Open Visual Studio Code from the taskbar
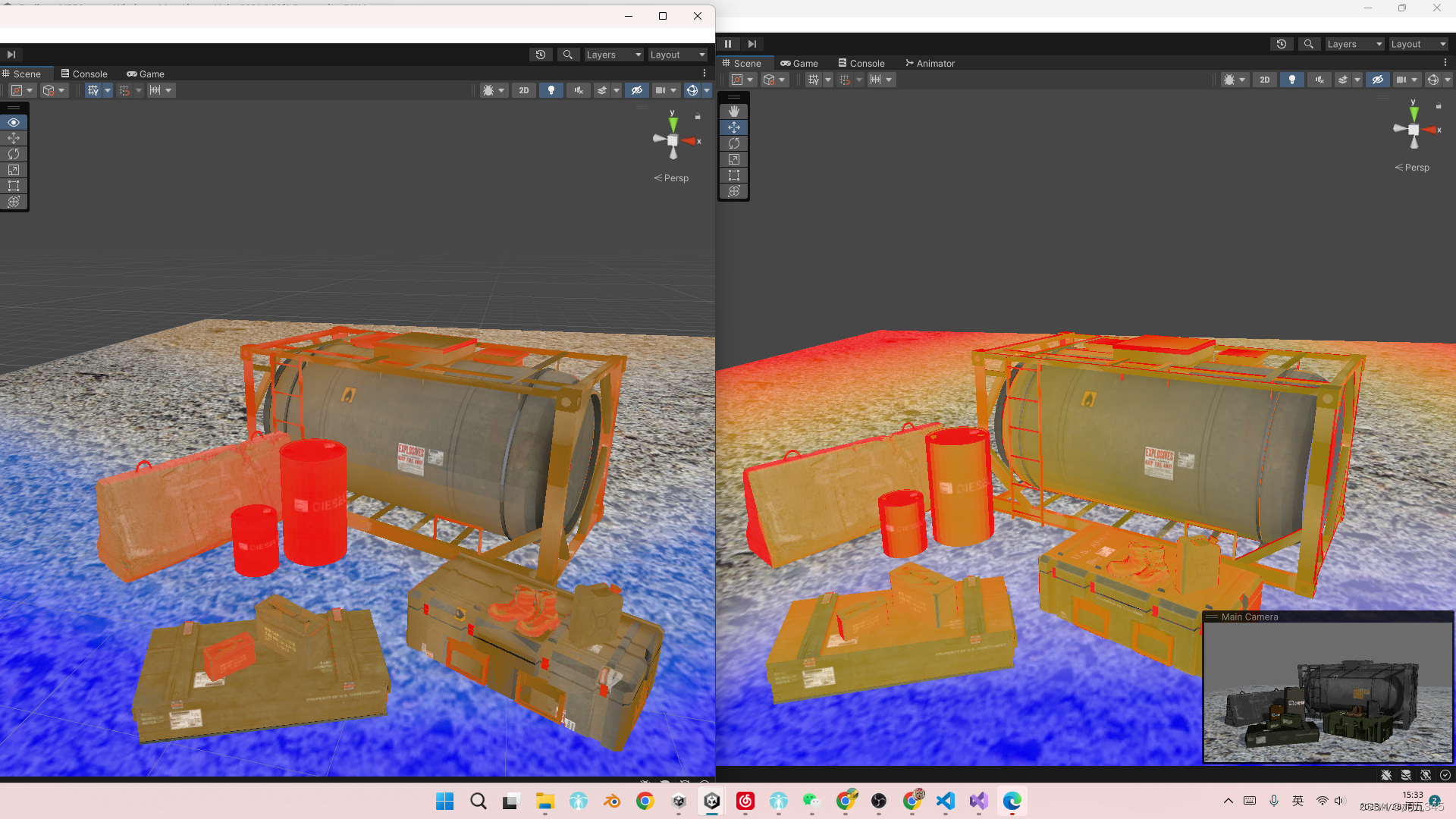The height and width of the screenshot is (819, 1456). (945, 801)
